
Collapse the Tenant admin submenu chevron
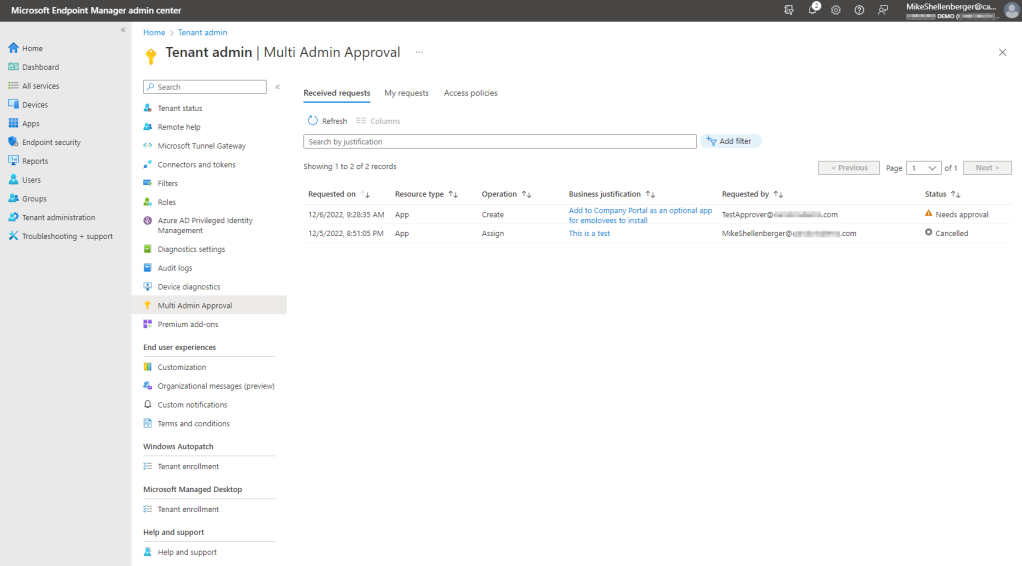[x=277, y=87]
